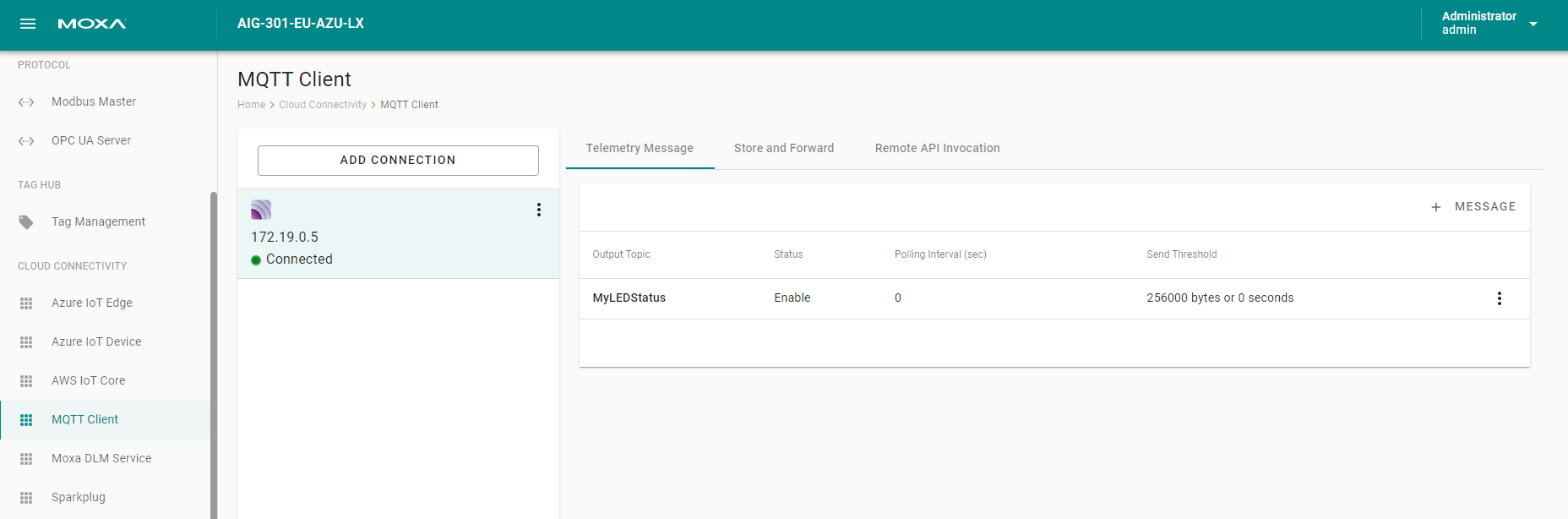
Task: Switch to the Telemetry Message tab
Action: 640,148
